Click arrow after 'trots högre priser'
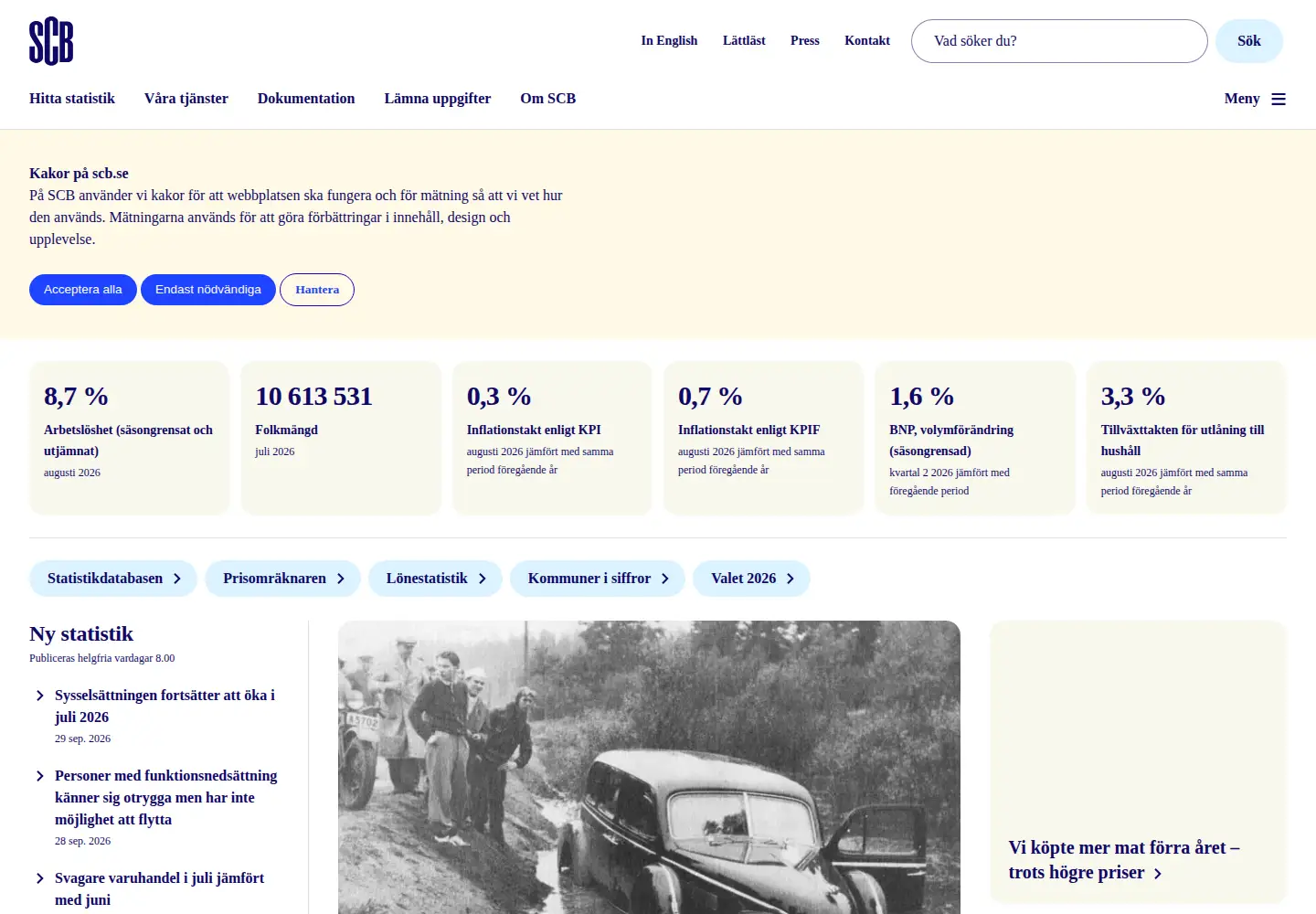Image resolution: width=1316 pixels, height=914 pixels. point(1158,874)
